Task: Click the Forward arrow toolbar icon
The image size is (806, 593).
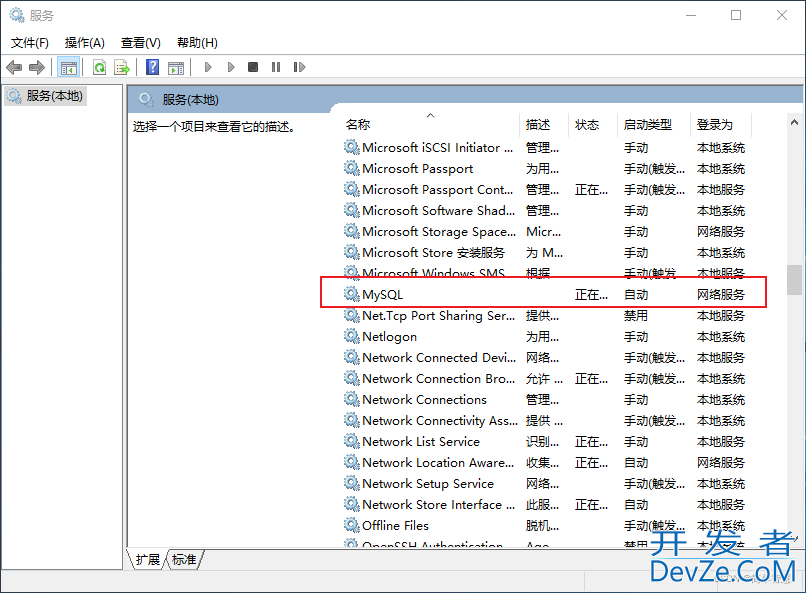Action: [37, 67]
